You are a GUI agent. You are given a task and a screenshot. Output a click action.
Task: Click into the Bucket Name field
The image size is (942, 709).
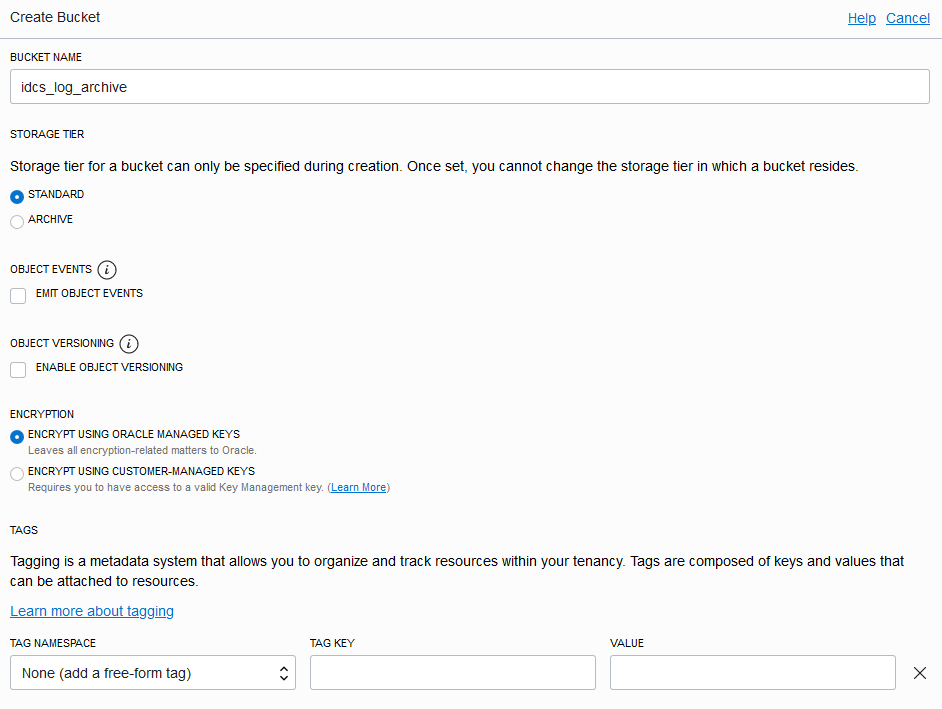tap(470, 87)
